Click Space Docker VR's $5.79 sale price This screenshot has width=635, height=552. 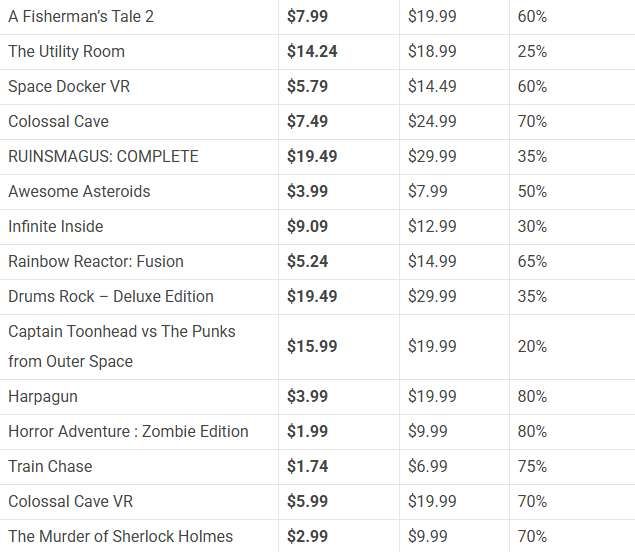tap(307, 87)
